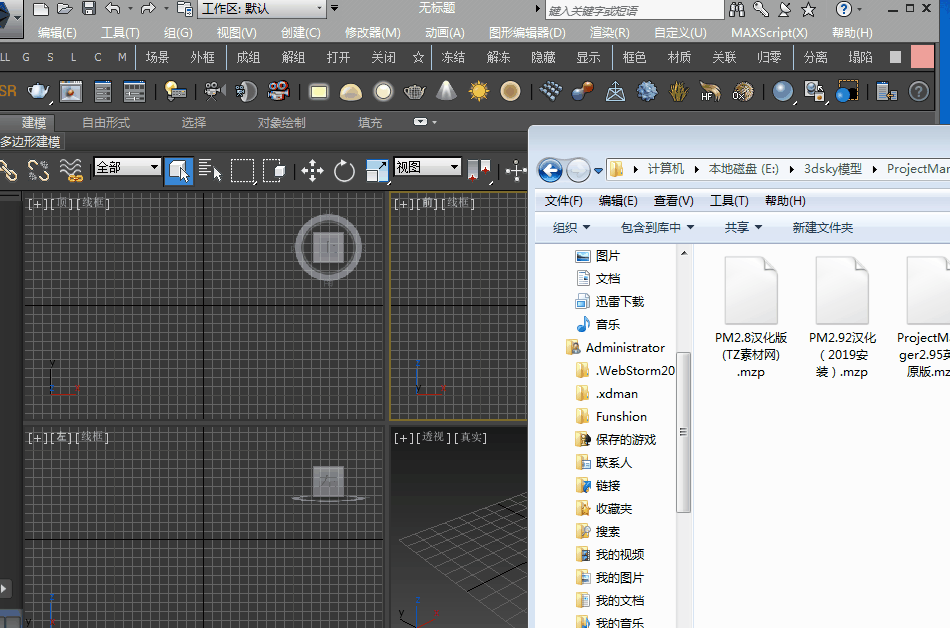Open the 全部 selection filter dropdown
The height and width of the screenshot is (628, 950).
[x=127, y=167]
